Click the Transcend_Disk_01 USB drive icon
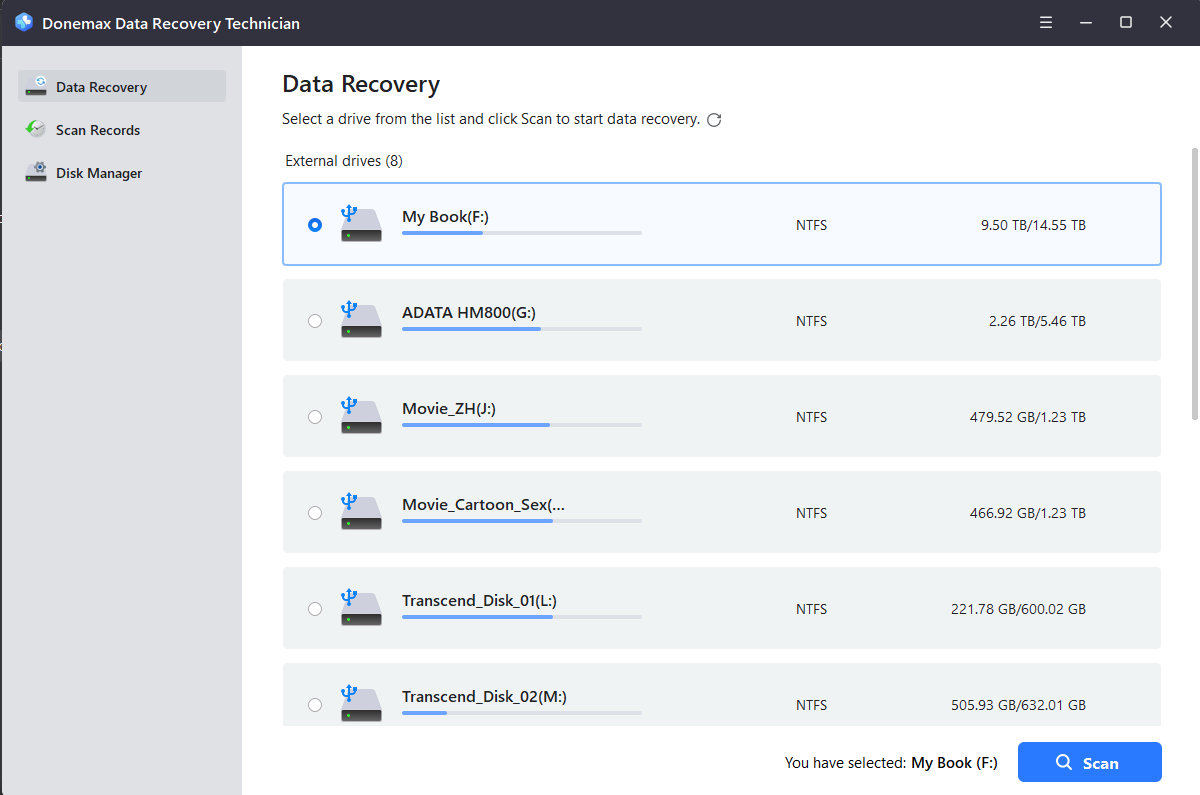Viewport: 1200px width, 795px height. (x=360, y=608)
